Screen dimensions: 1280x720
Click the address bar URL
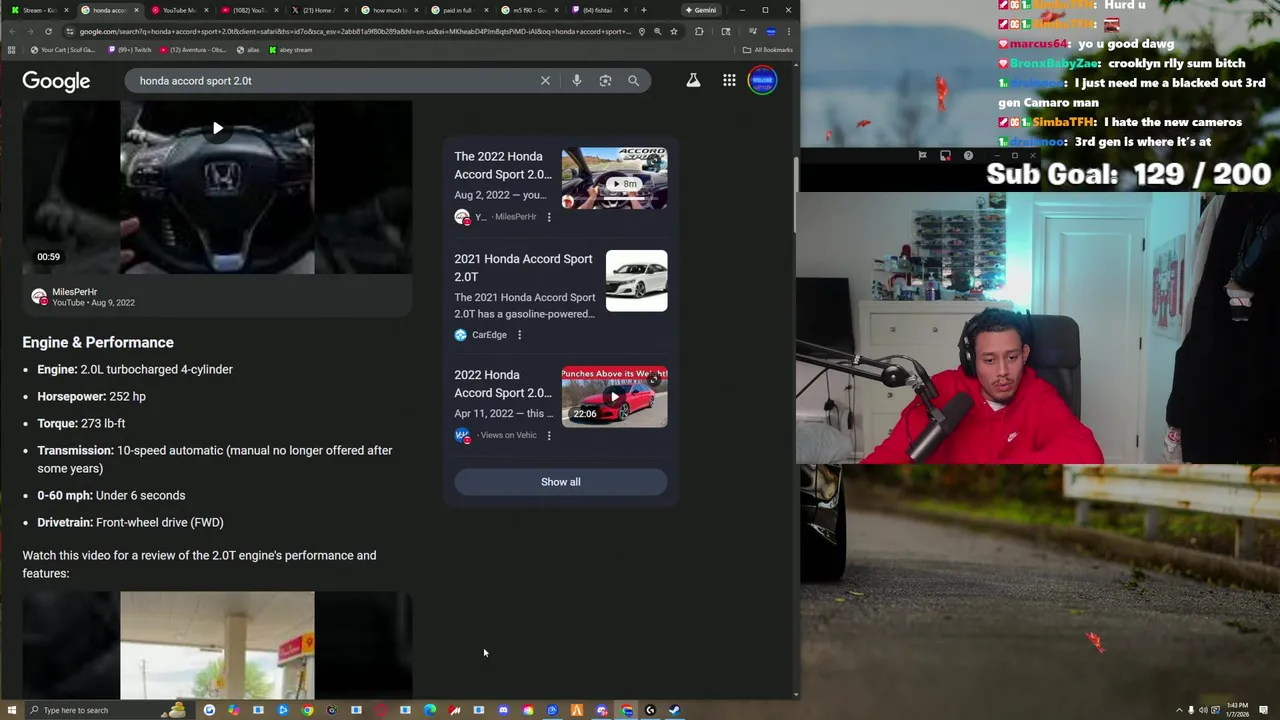tap(355, 31)
